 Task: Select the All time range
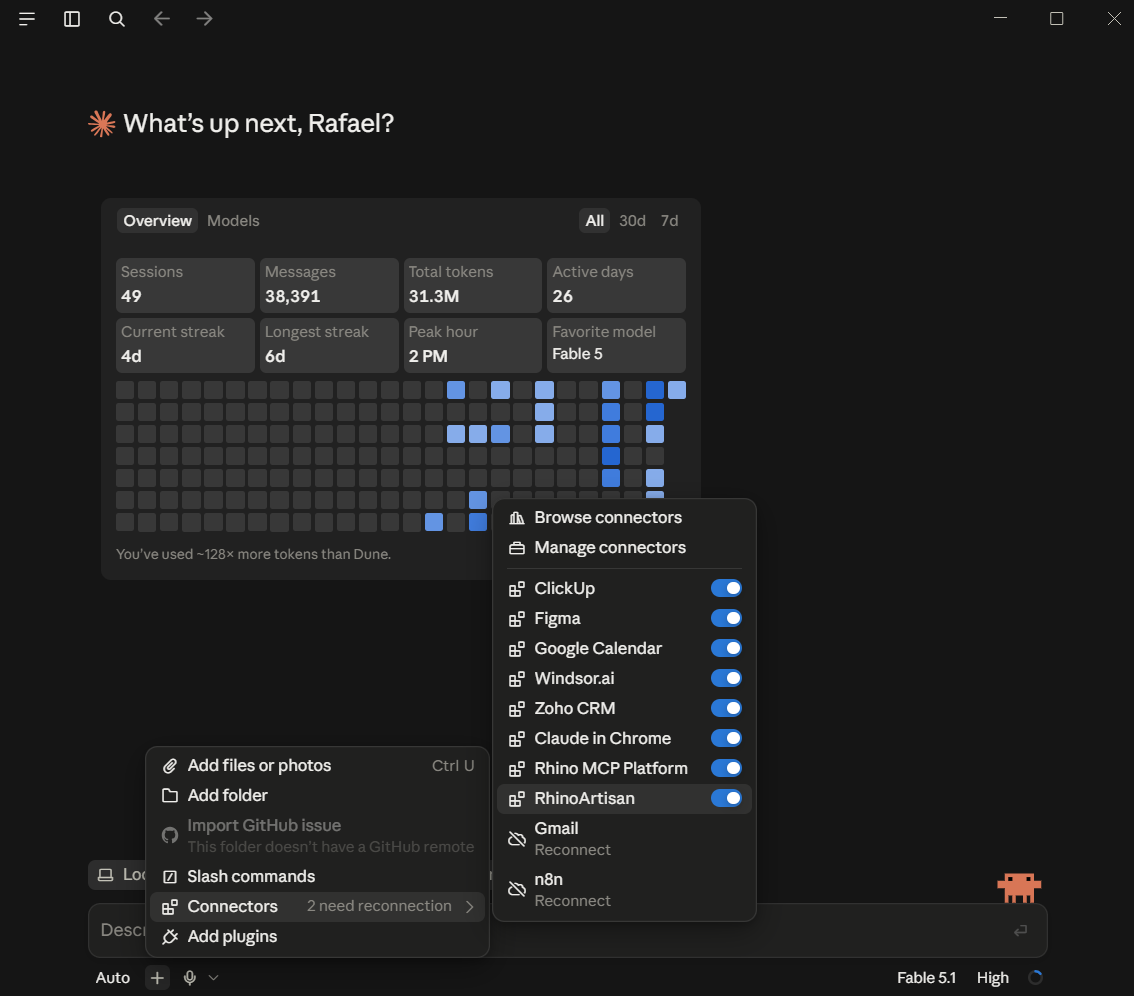click(x=594, y=221)
